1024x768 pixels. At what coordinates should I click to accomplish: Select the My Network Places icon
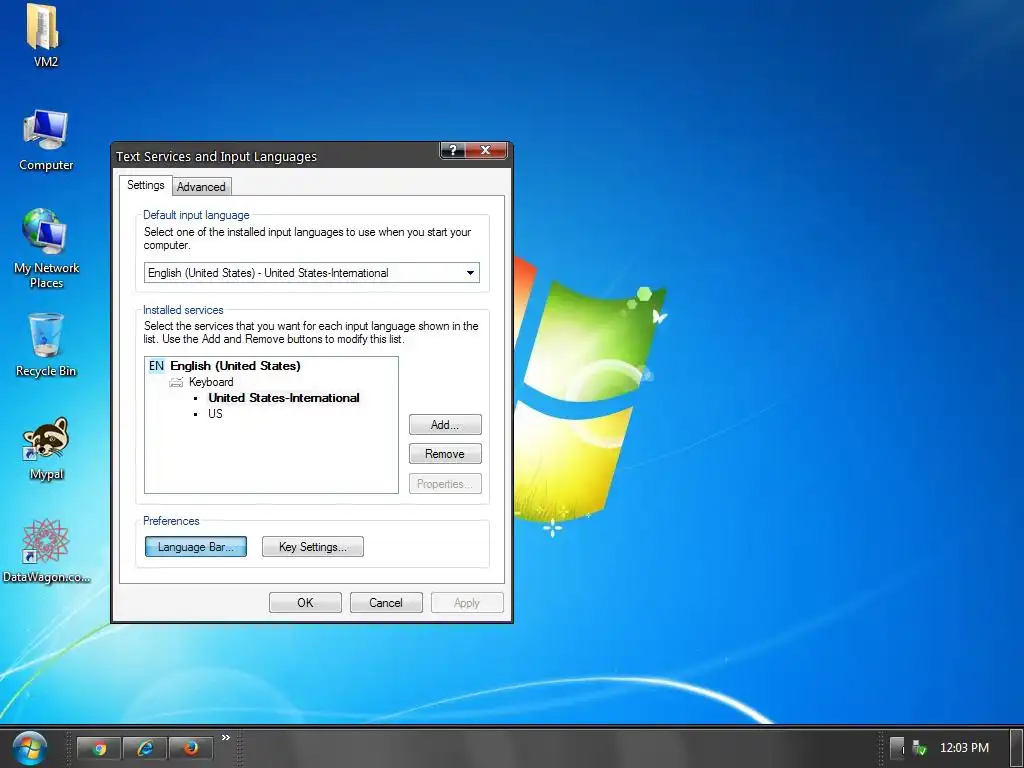click(44, 232)
